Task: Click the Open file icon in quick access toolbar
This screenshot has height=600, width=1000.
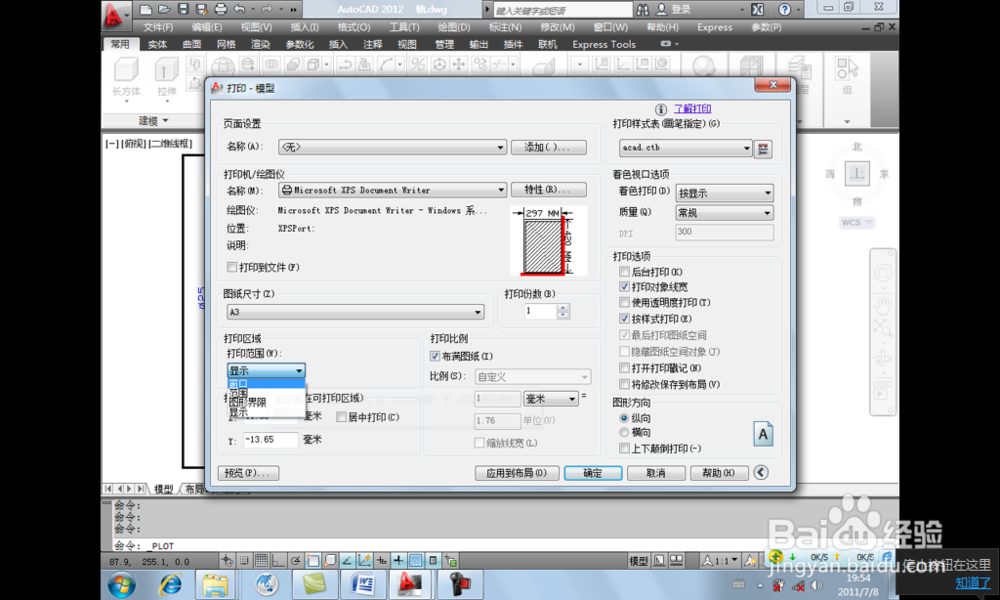Action: [x=164, y=9]
